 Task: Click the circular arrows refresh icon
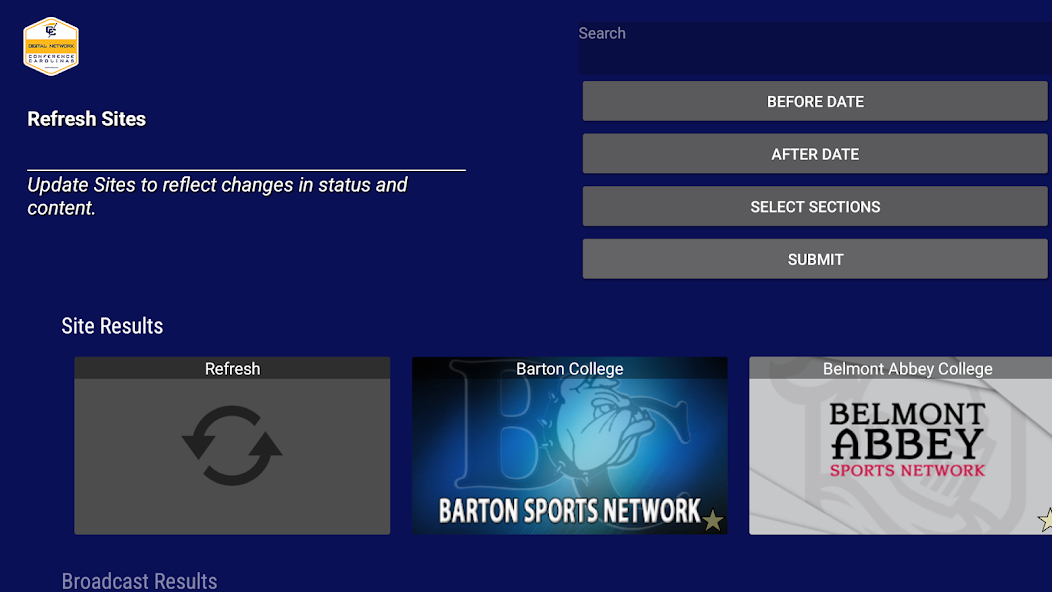pyautogui.click(x=232, y=446)
